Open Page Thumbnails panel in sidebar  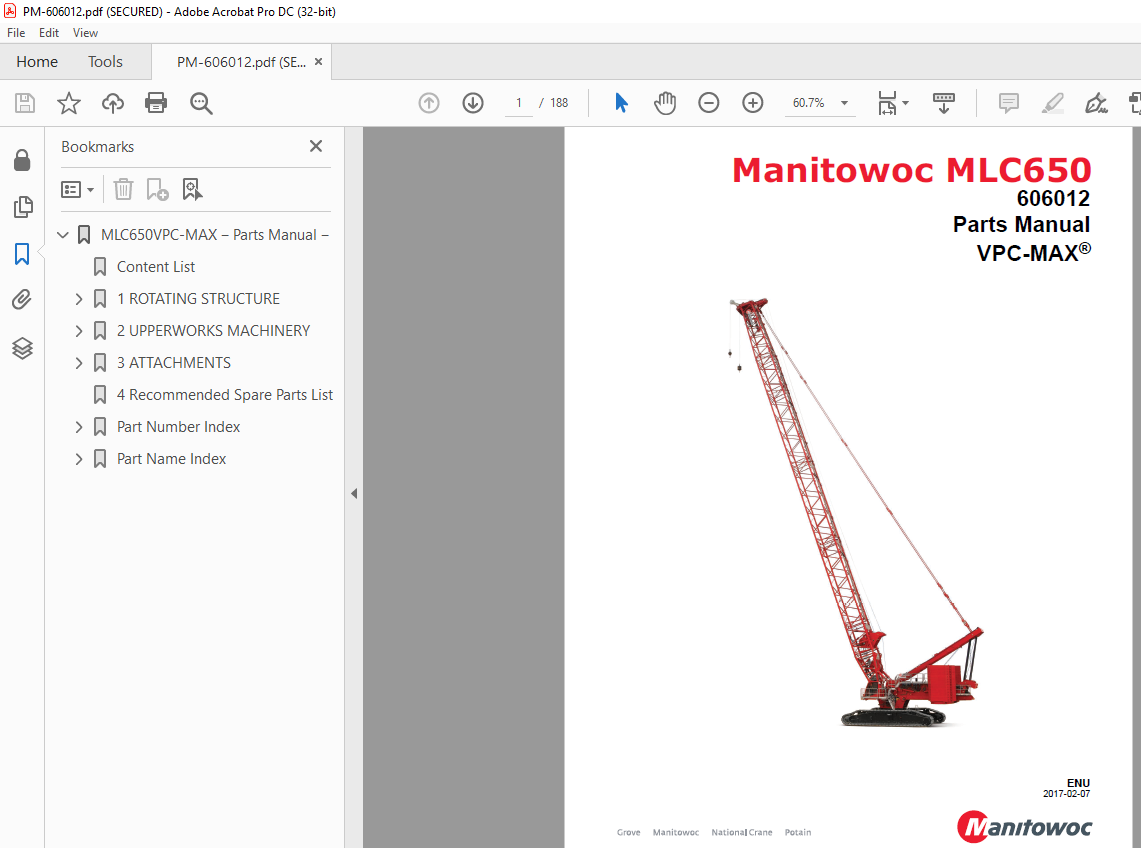point(23,207)
